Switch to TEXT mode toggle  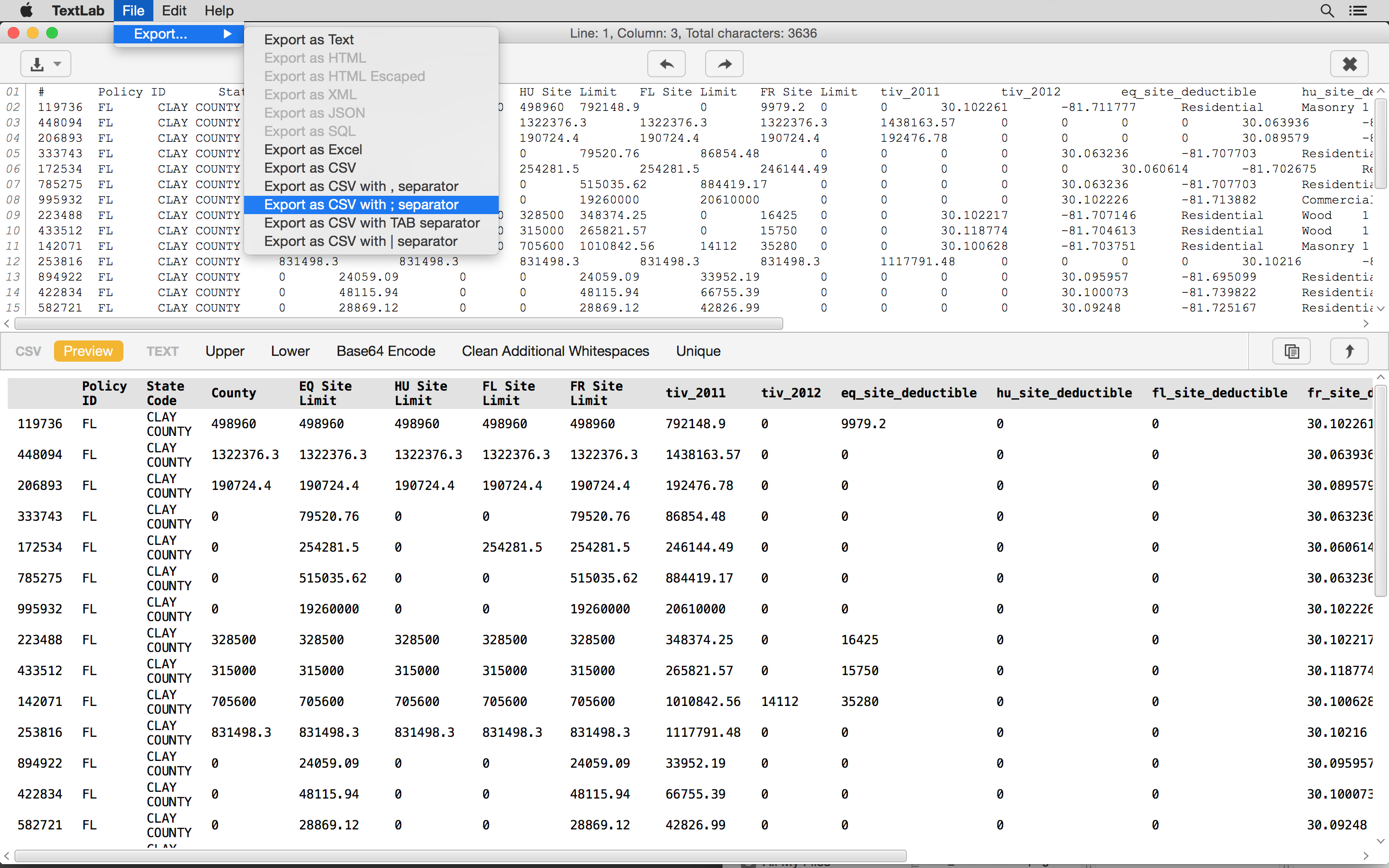coord(163,351)
